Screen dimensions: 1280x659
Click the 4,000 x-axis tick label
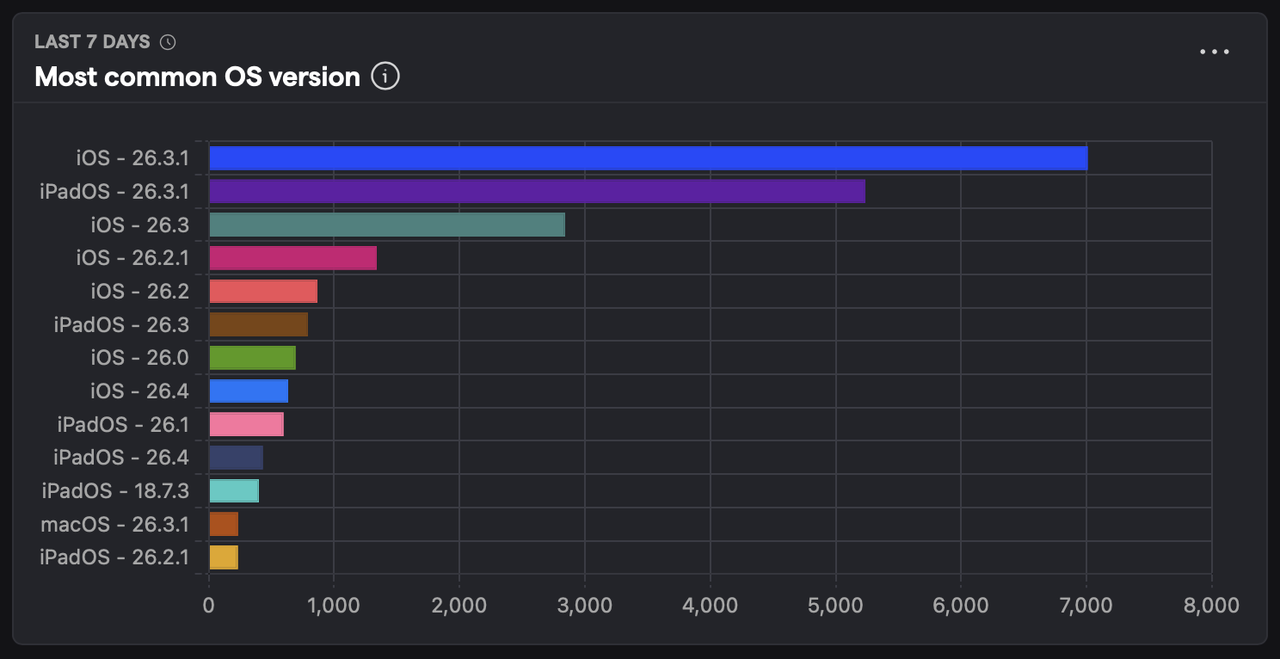tap(710, 605)
